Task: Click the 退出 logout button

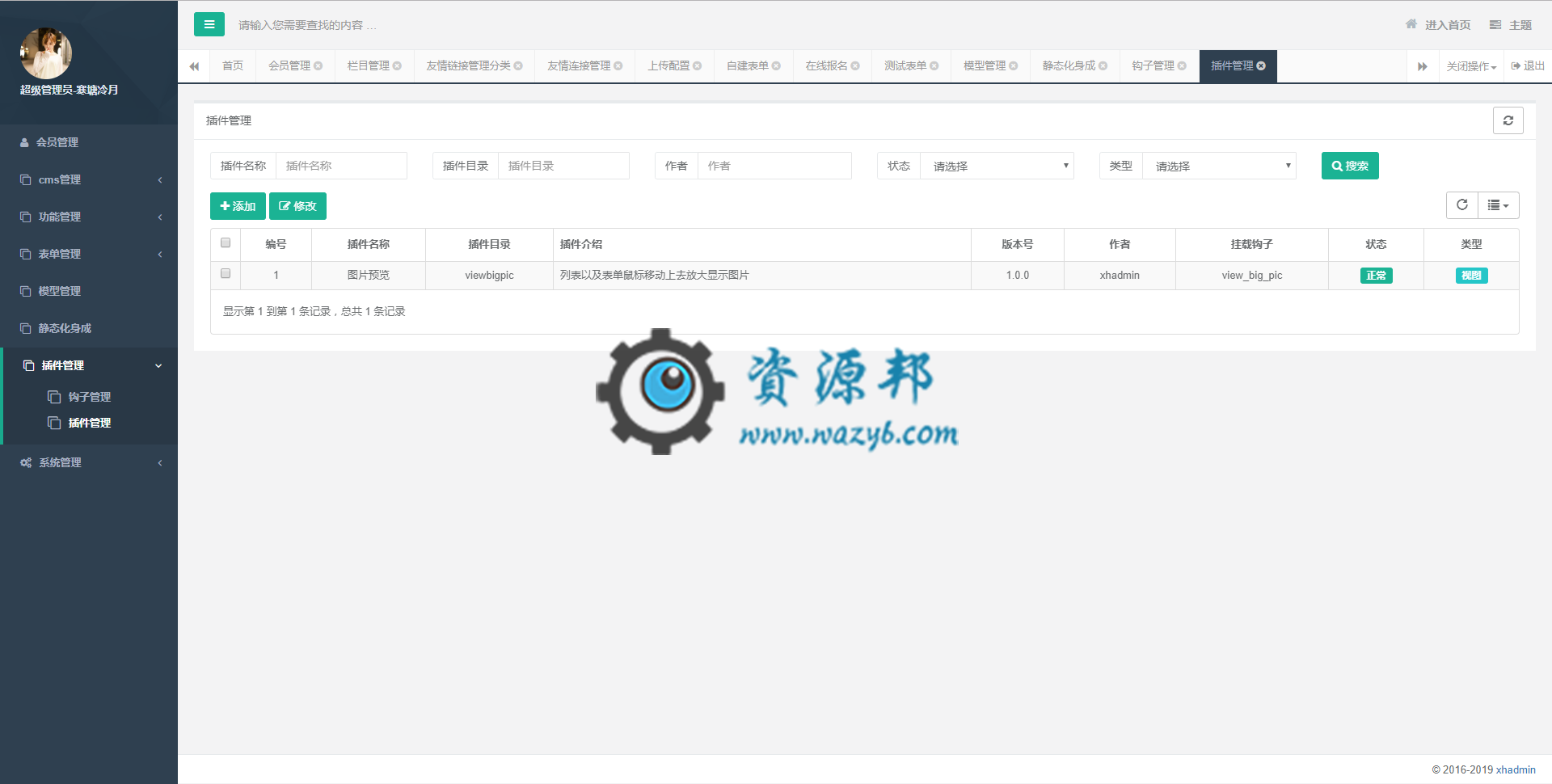Action: click(1528, 65)
